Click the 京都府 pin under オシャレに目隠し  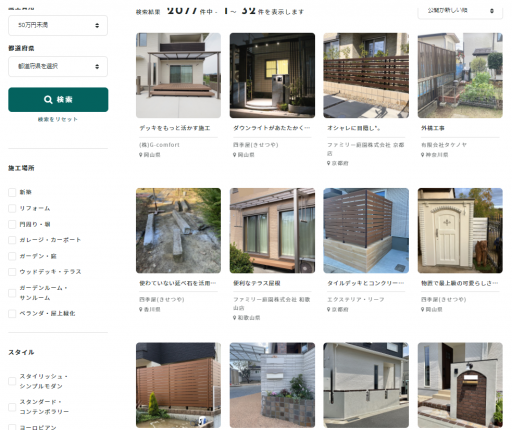(329, 163)
